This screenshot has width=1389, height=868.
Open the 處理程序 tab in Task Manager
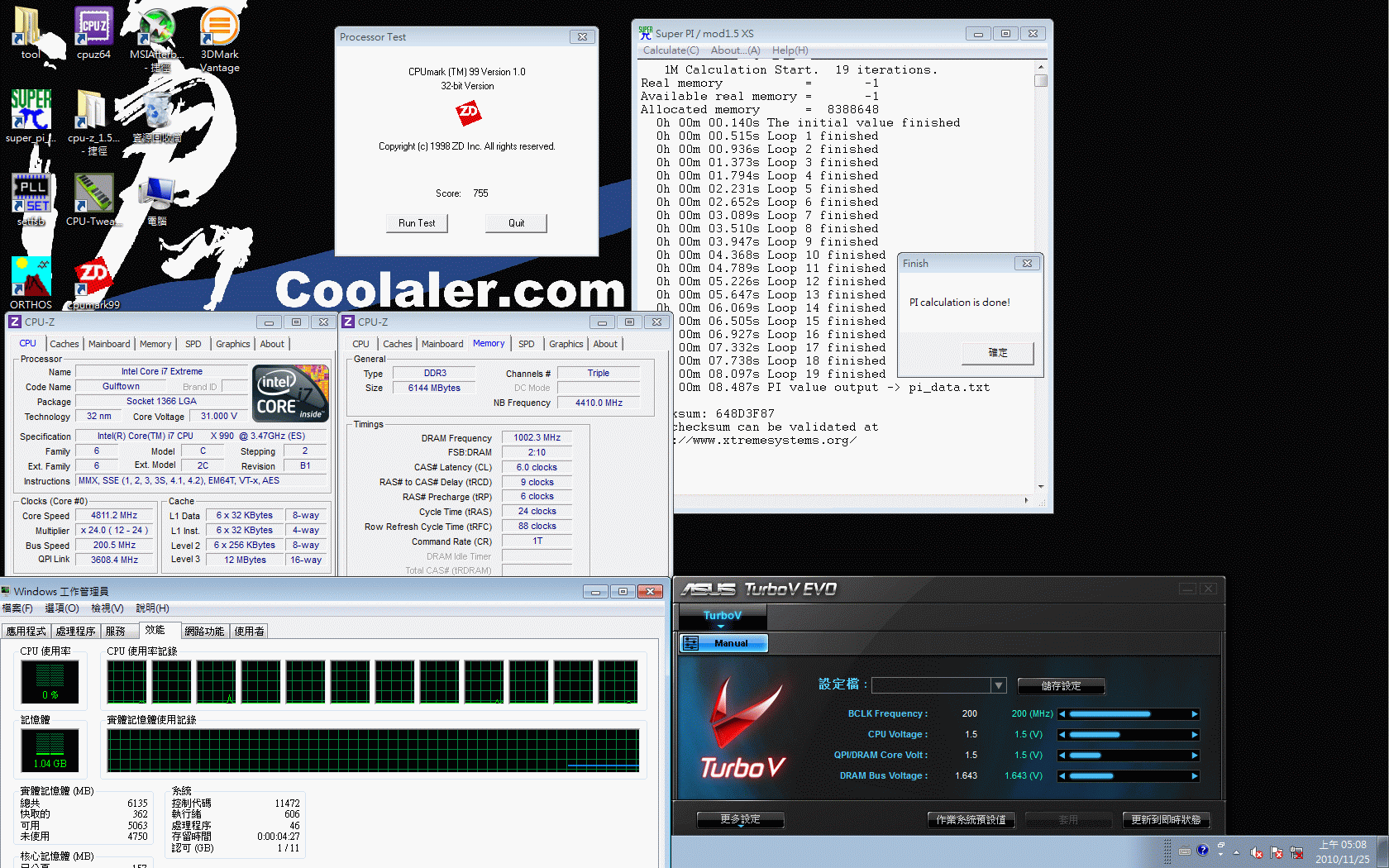75,632
